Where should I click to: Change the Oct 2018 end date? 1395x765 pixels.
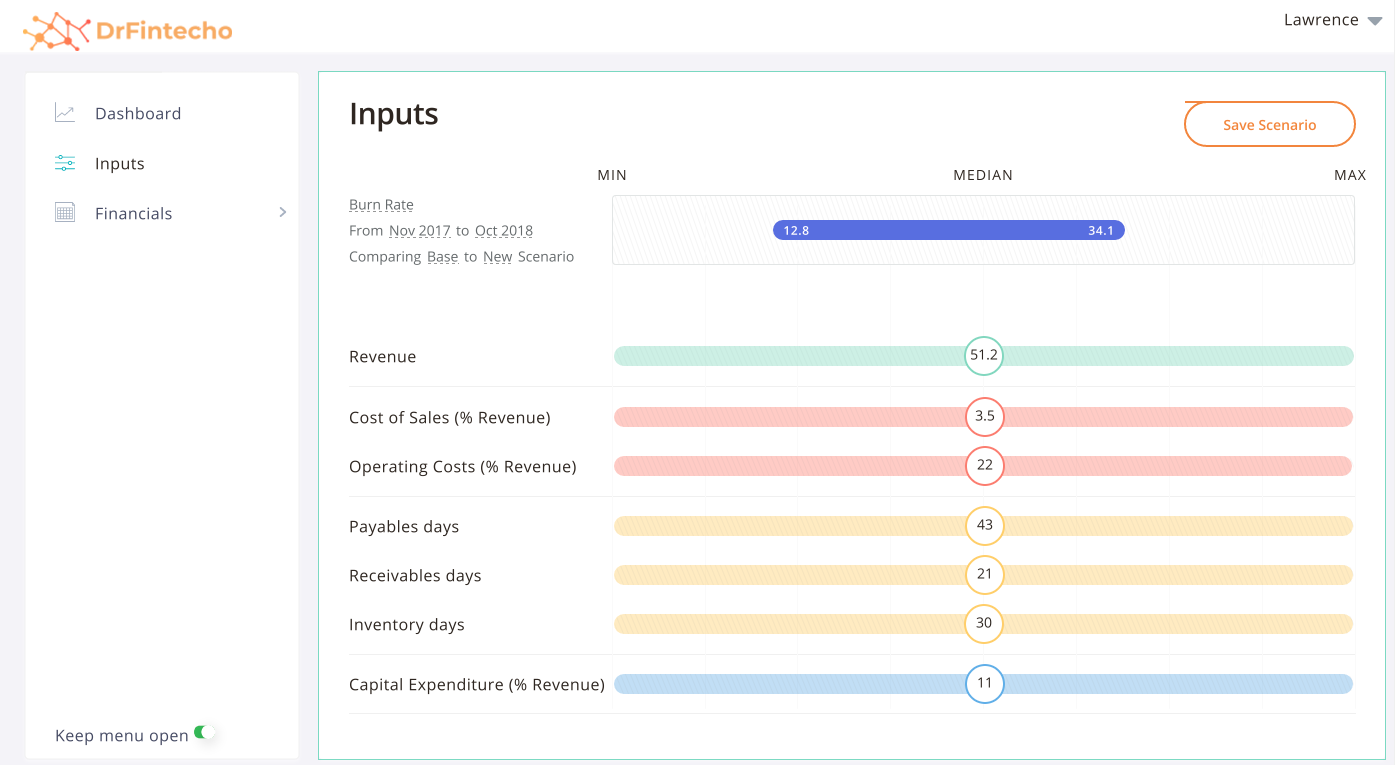point(503,230)
